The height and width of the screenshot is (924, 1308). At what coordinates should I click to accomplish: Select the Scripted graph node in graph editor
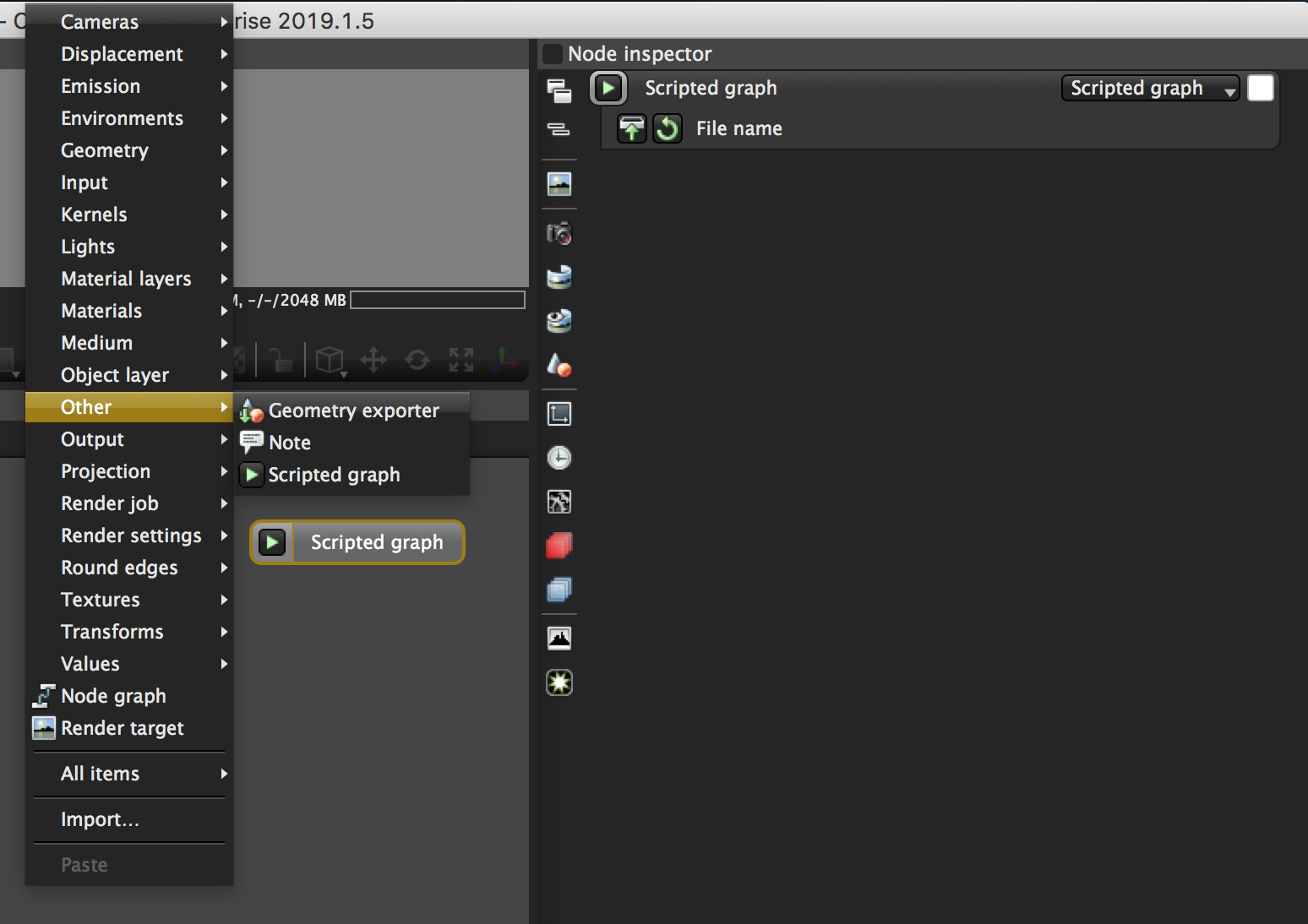(357, 542)
